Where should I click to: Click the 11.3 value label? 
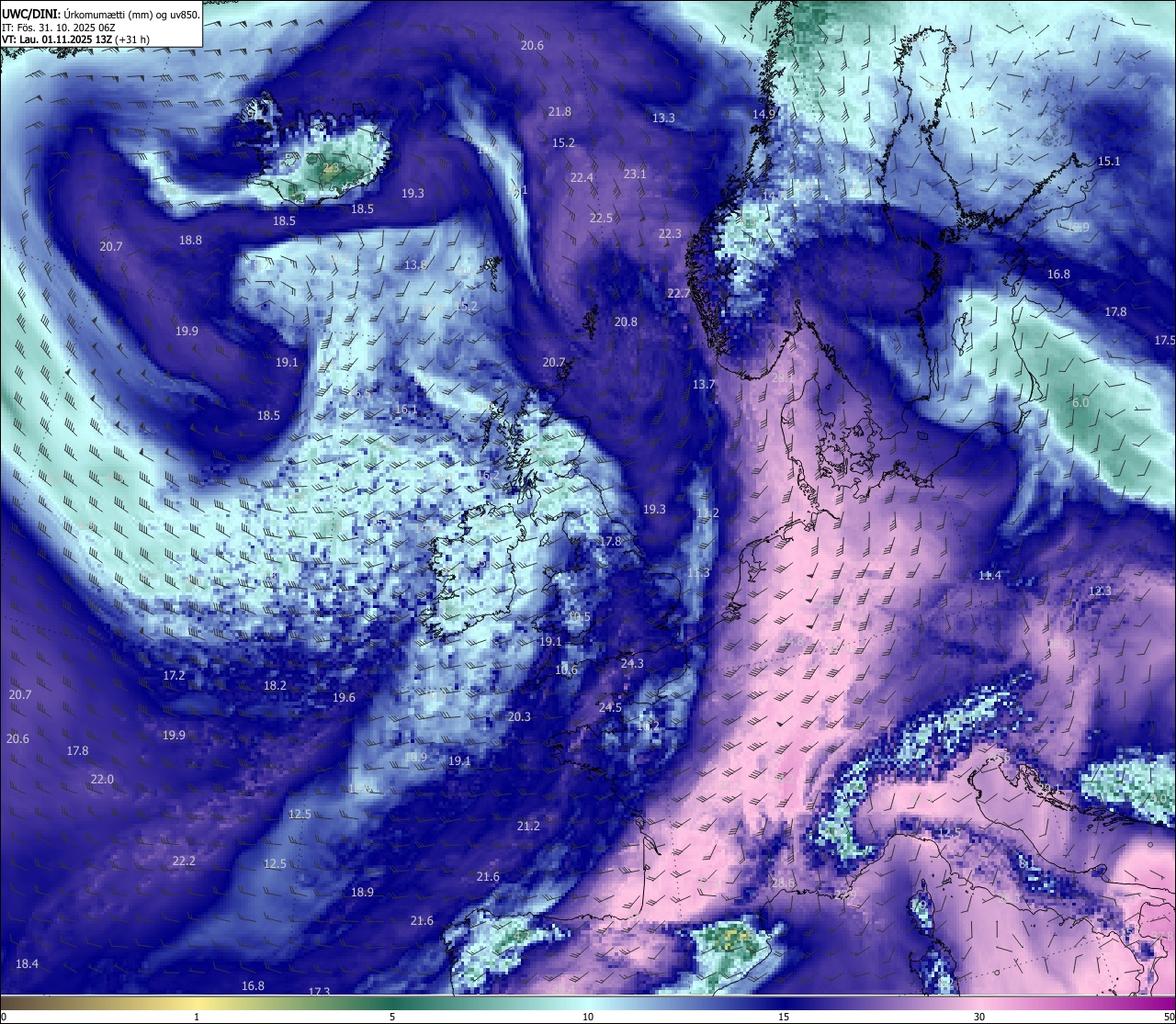tap(698, 573)
